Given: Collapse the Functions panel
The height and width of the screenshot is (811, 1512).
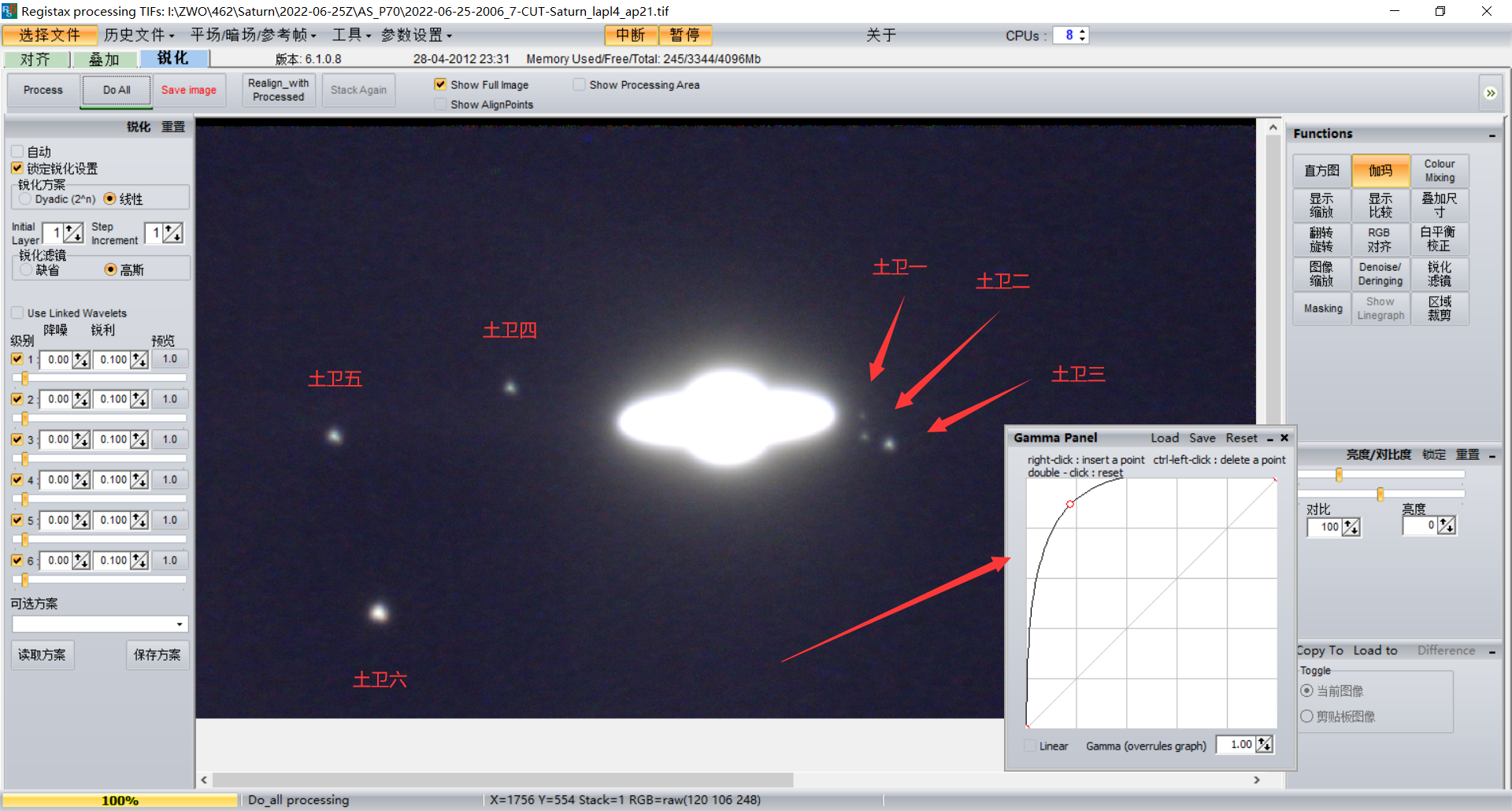Looking at the screenshot, I should [1492, 135].
